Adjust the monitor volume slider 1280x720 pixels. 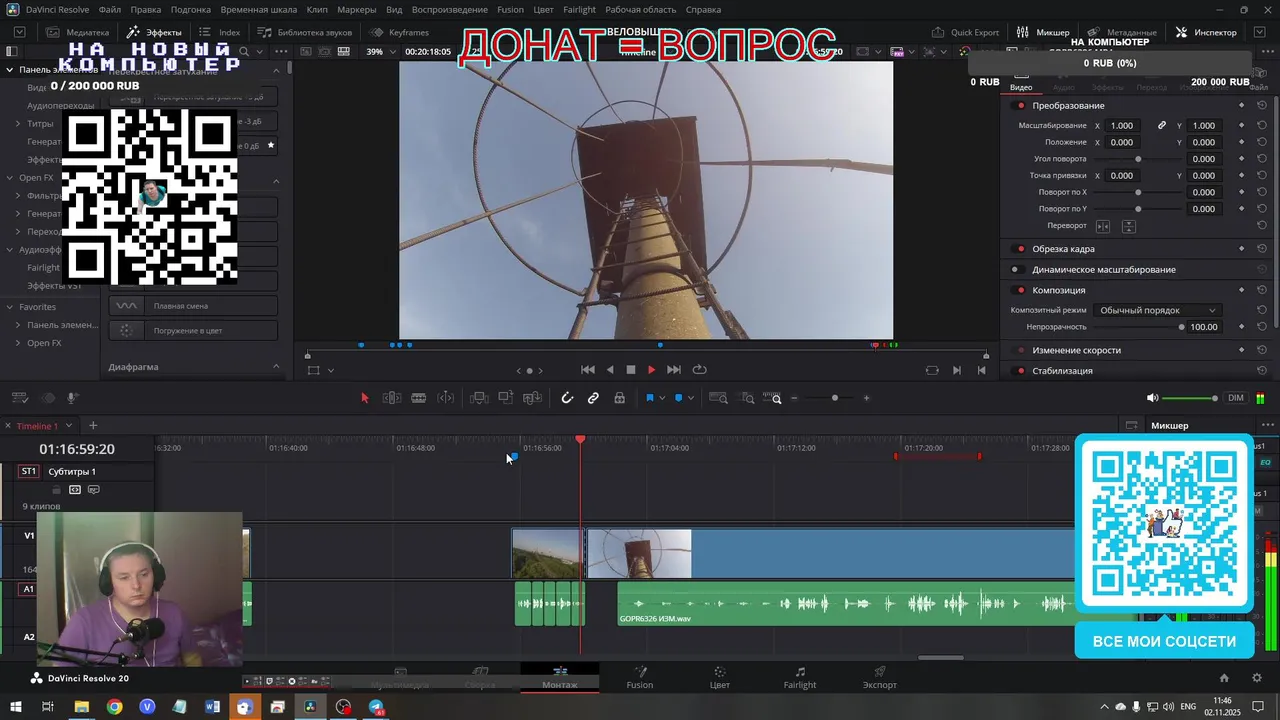click(x=1190, y=398)
